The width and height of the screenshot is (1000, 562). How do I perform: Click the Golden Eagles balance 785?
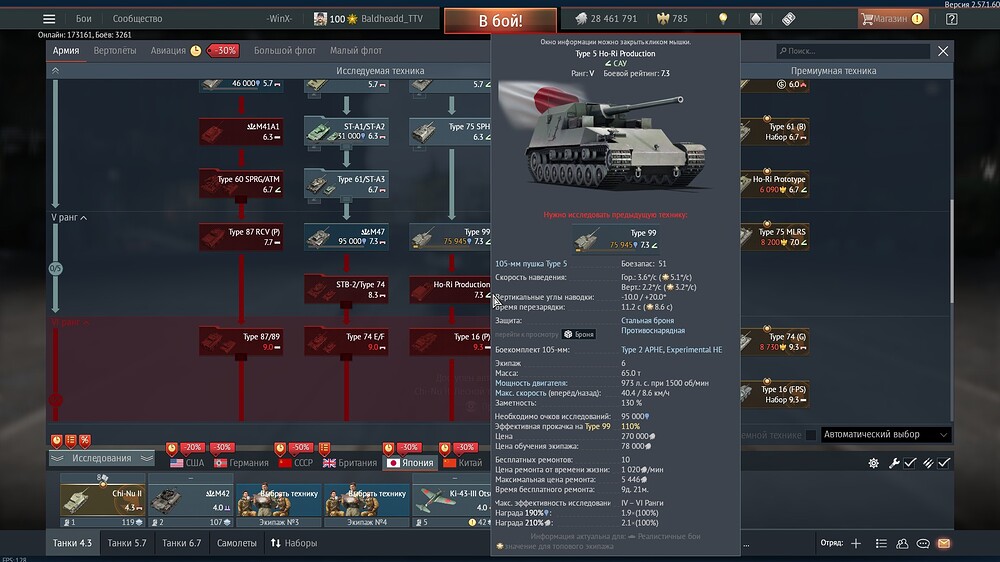[673, 18]
